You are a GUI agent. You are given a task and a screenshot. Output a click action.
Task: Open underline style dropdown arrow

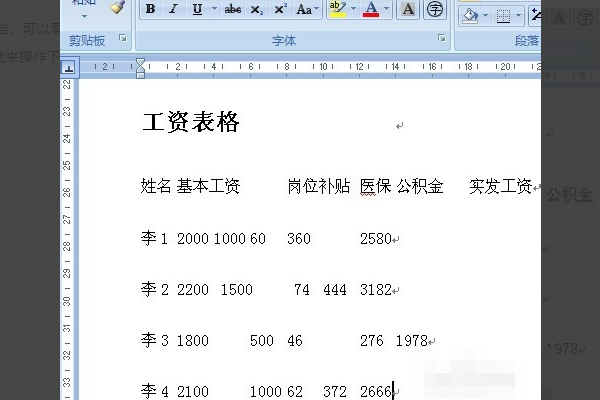coord(214,9)
